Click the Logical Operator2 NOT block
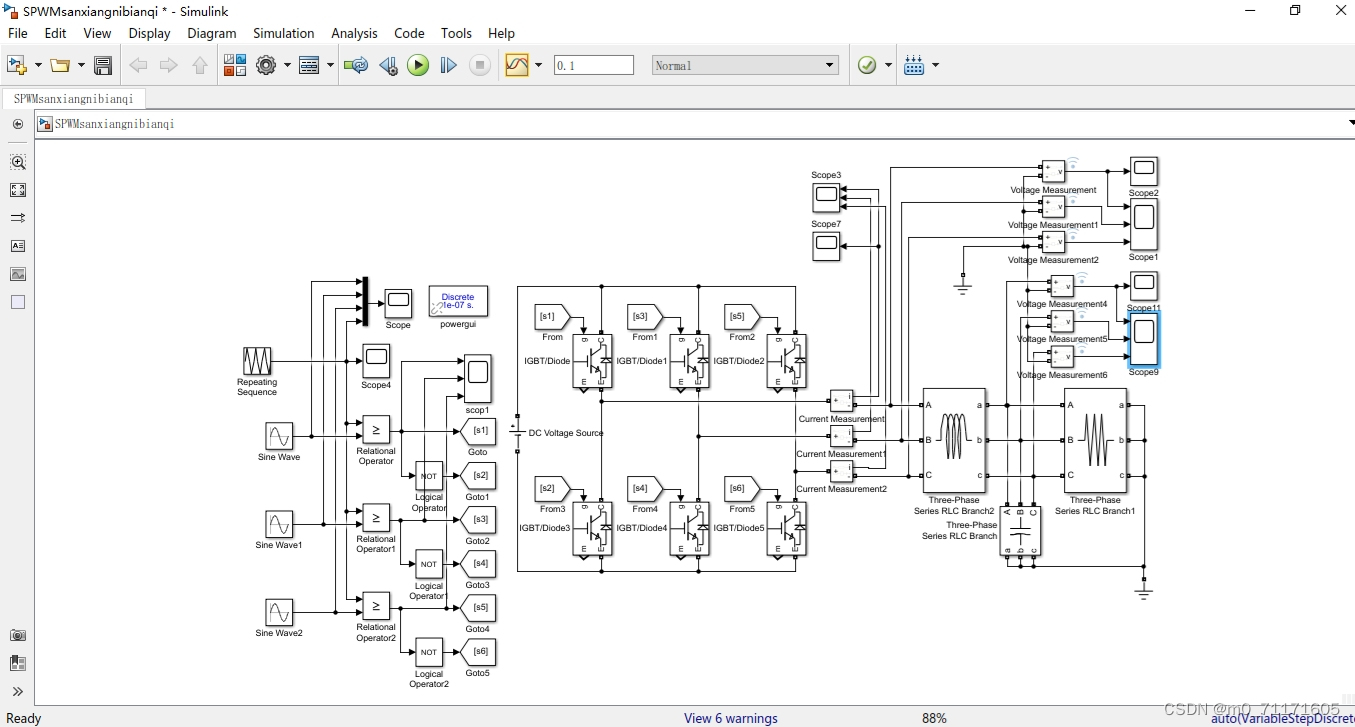 pos(429,652)
